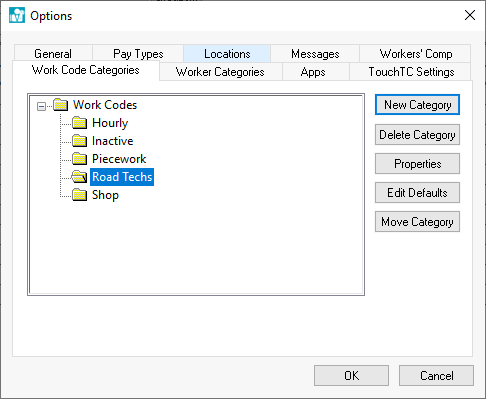Collapse the Work Codes tree node
486x399 pixels.
(x=41, y=106)
